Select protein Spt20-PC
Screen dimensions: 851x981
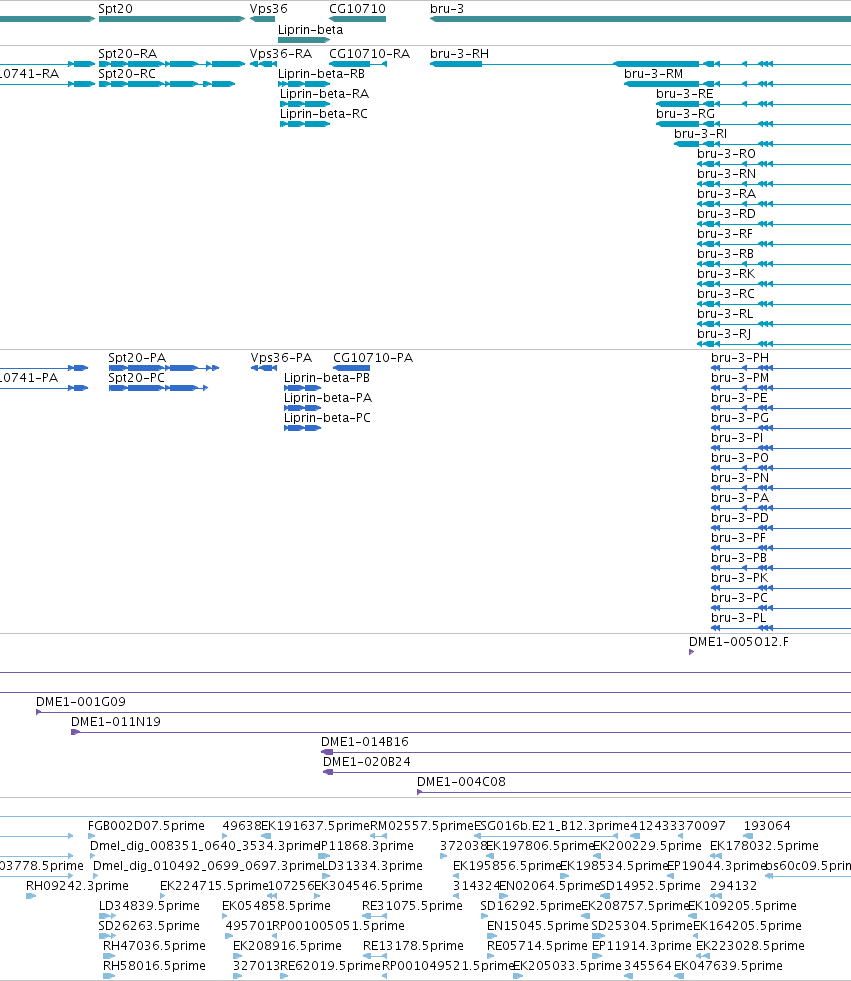point(136,378)
